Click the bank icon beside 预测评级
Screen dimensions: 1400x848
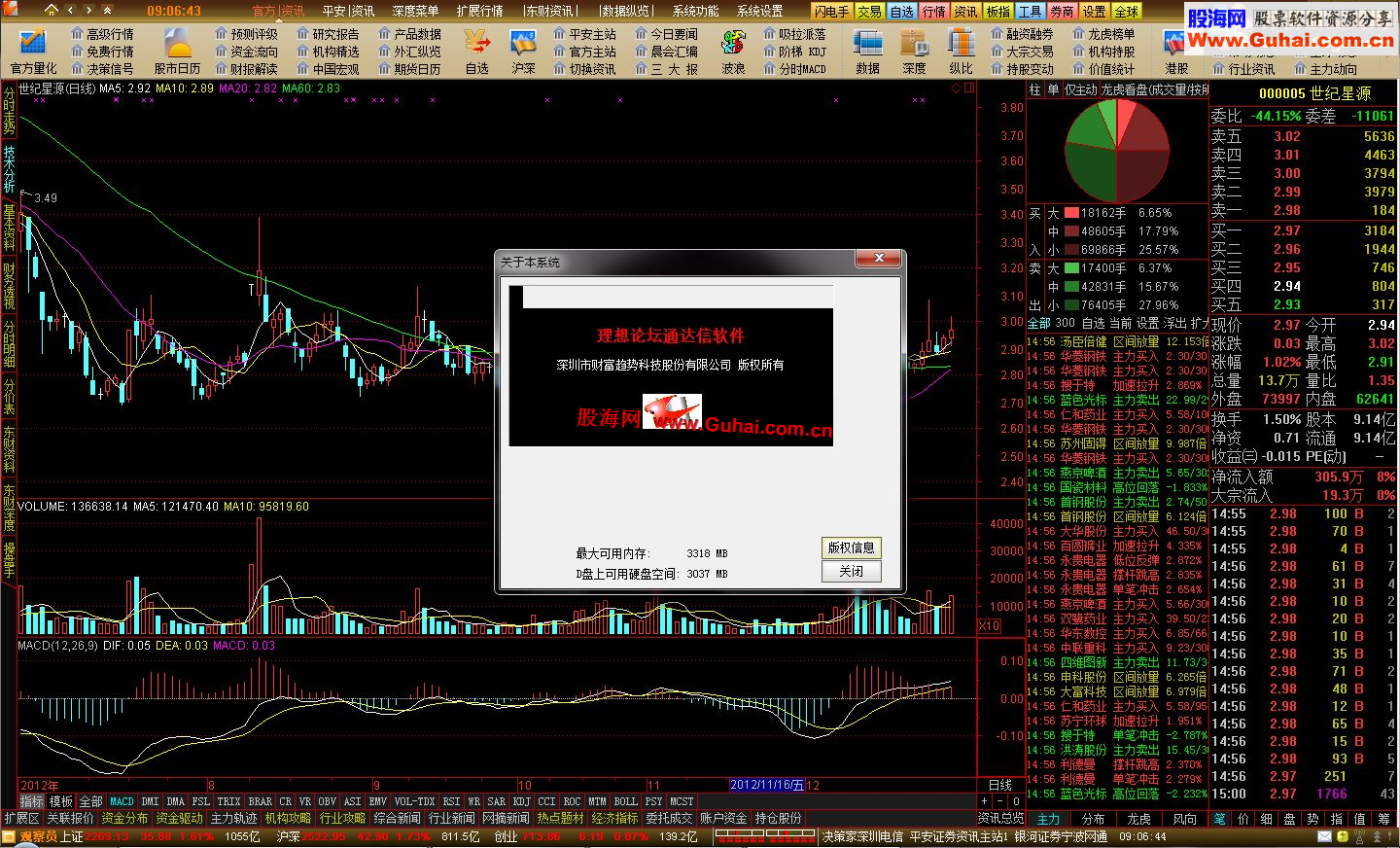coord(221,33)
